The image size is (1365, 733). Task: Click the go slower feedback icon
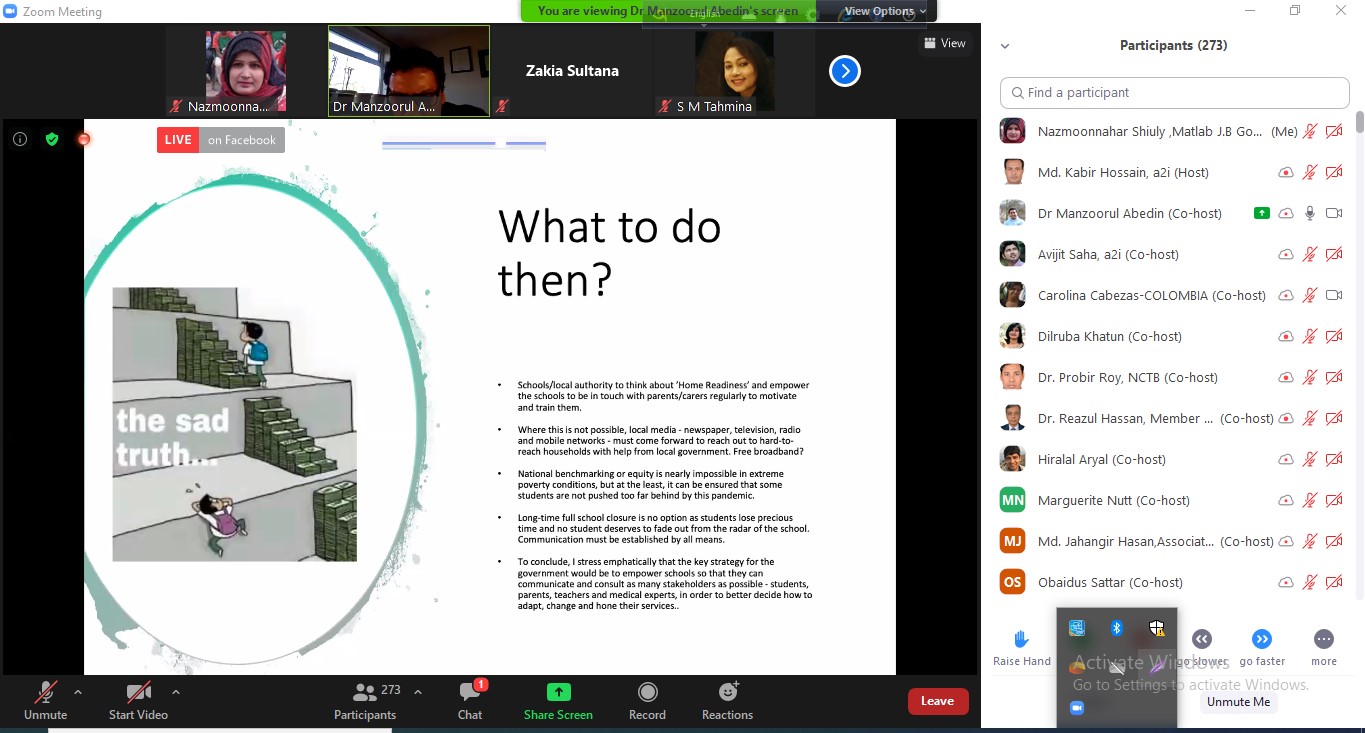(1202, 639)
